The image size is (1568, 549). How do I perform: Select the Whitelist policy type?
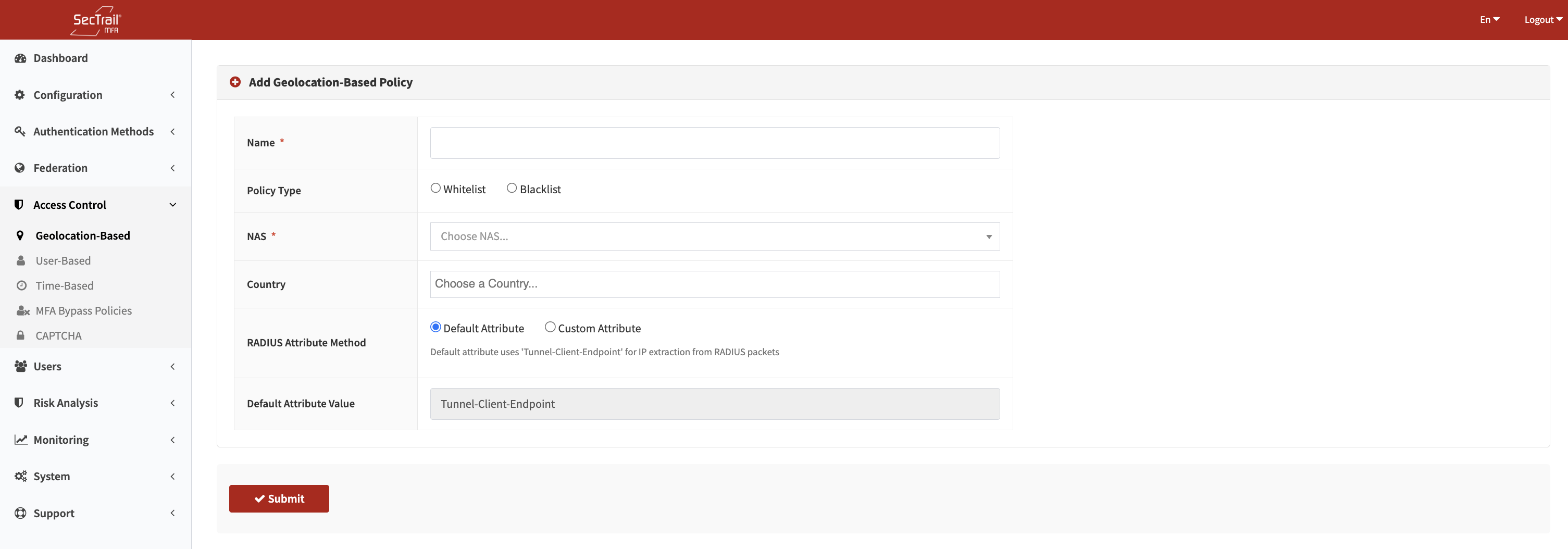[435, 189]
